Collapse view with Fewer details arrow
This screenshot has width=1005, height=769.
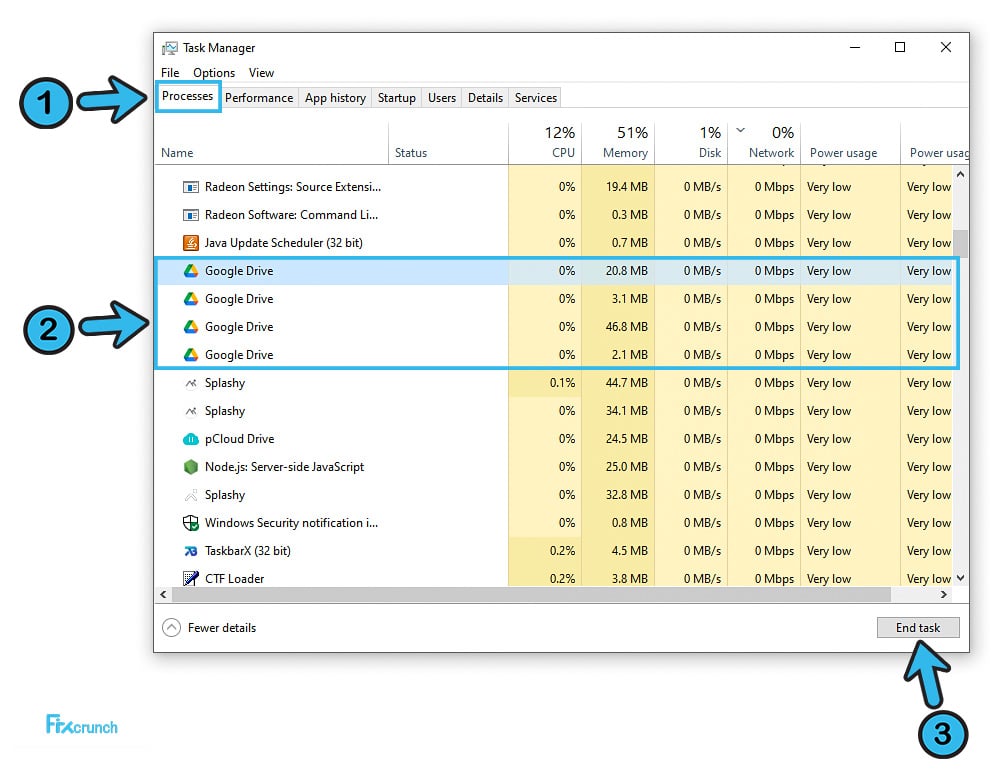[171, 627]
